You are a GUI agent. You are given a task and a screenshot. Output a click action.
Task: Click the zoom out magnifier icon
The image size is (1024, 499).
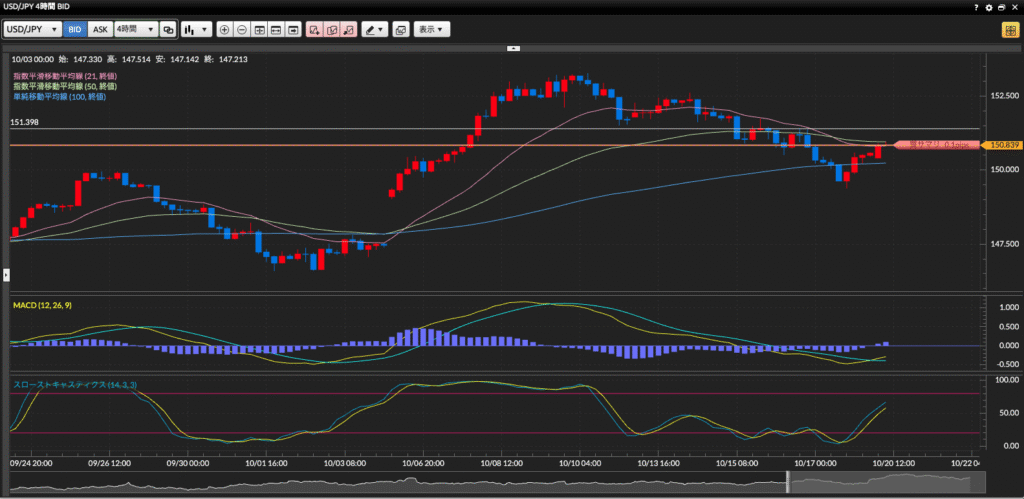(x=242, y=30)
